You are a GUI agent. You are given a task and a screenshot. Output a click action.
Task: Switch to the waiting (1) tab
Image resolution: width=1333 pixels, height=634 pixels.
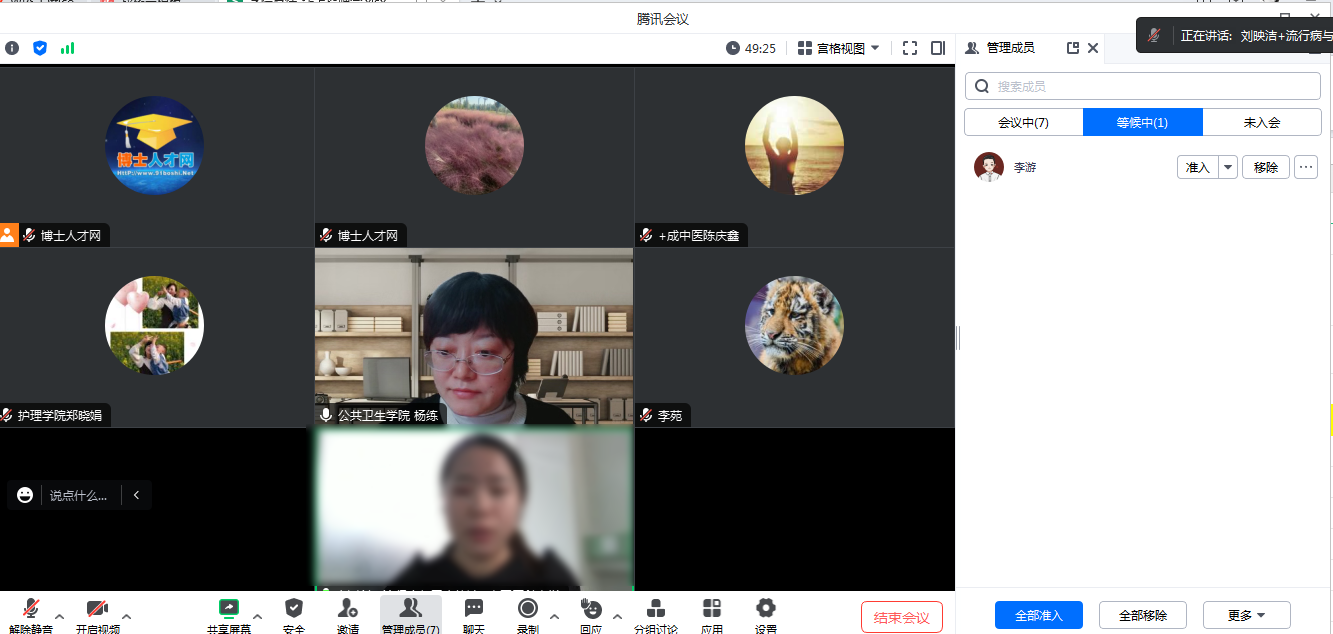click(1143, 122)
